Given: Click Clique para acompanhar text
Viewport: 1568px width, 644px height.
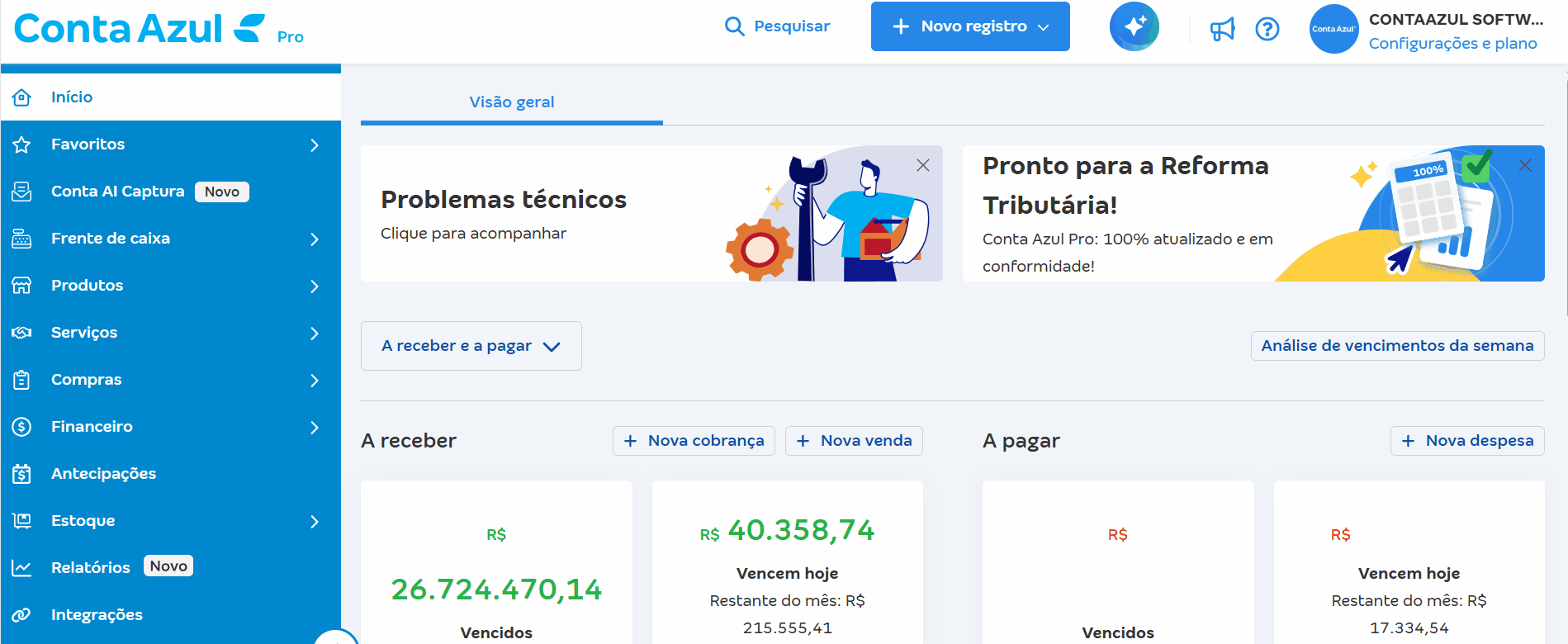Looking at the screenshot, I should coord(473,234).
